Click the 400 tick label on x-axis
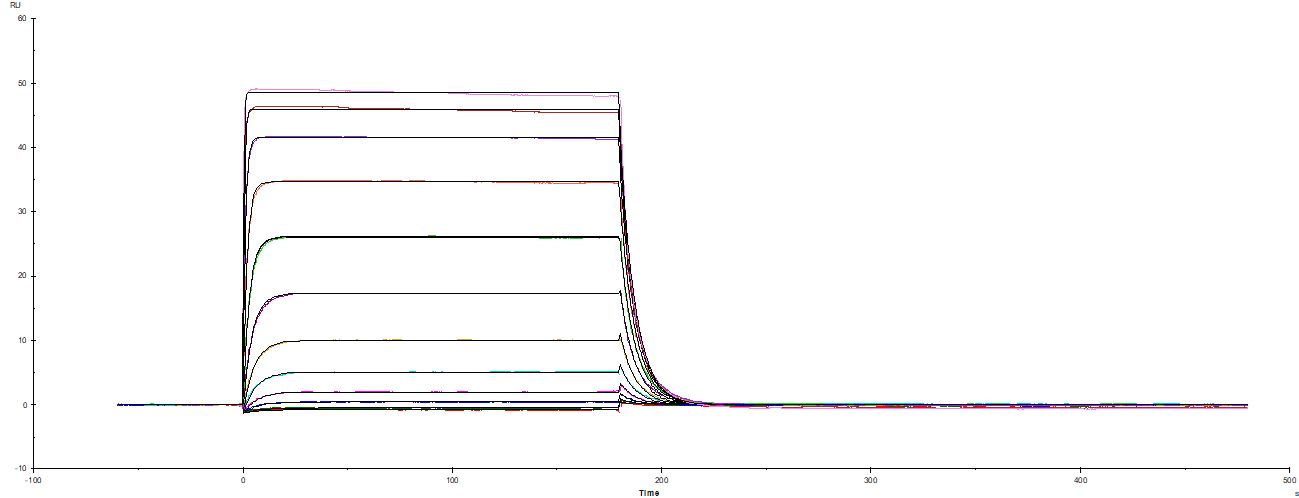 (x=1080, y=480)
